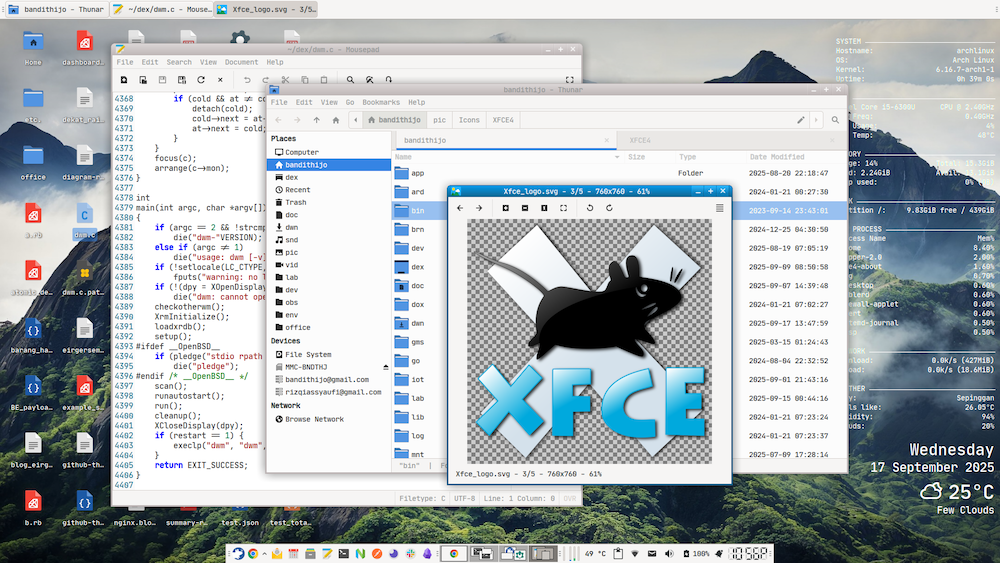Toggle fullscreen mode in Mousepad toolbar
The image size is (1000, 563).
click(570, 80)
